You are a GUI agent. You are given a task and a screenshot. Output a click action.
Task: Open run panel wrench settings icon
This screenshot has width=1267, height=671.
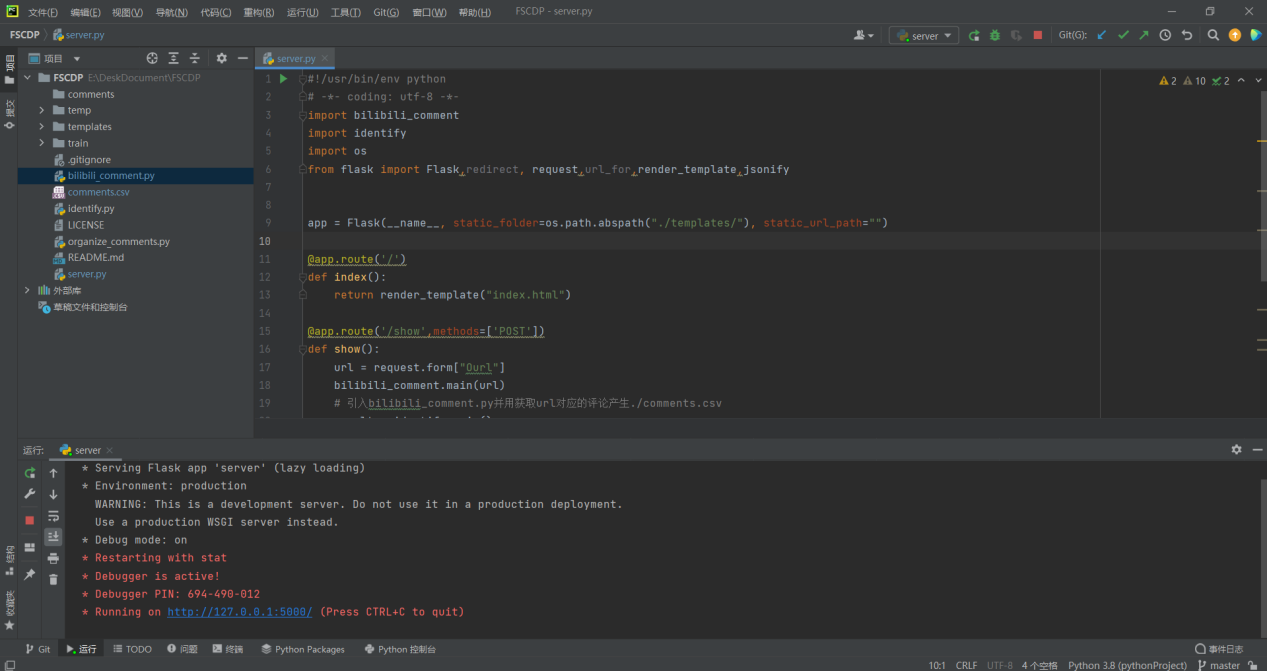point(29,494)
